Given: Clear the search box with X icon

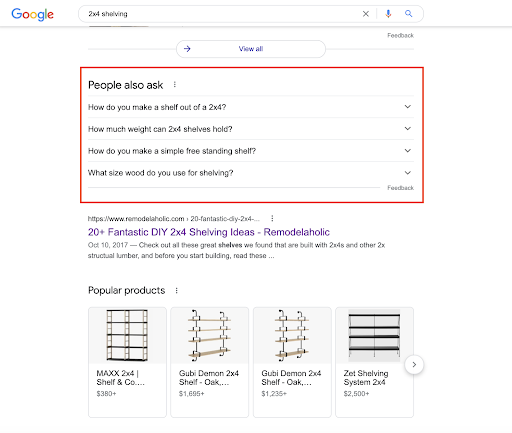Looking at the screenshot, I should point(366,14).
